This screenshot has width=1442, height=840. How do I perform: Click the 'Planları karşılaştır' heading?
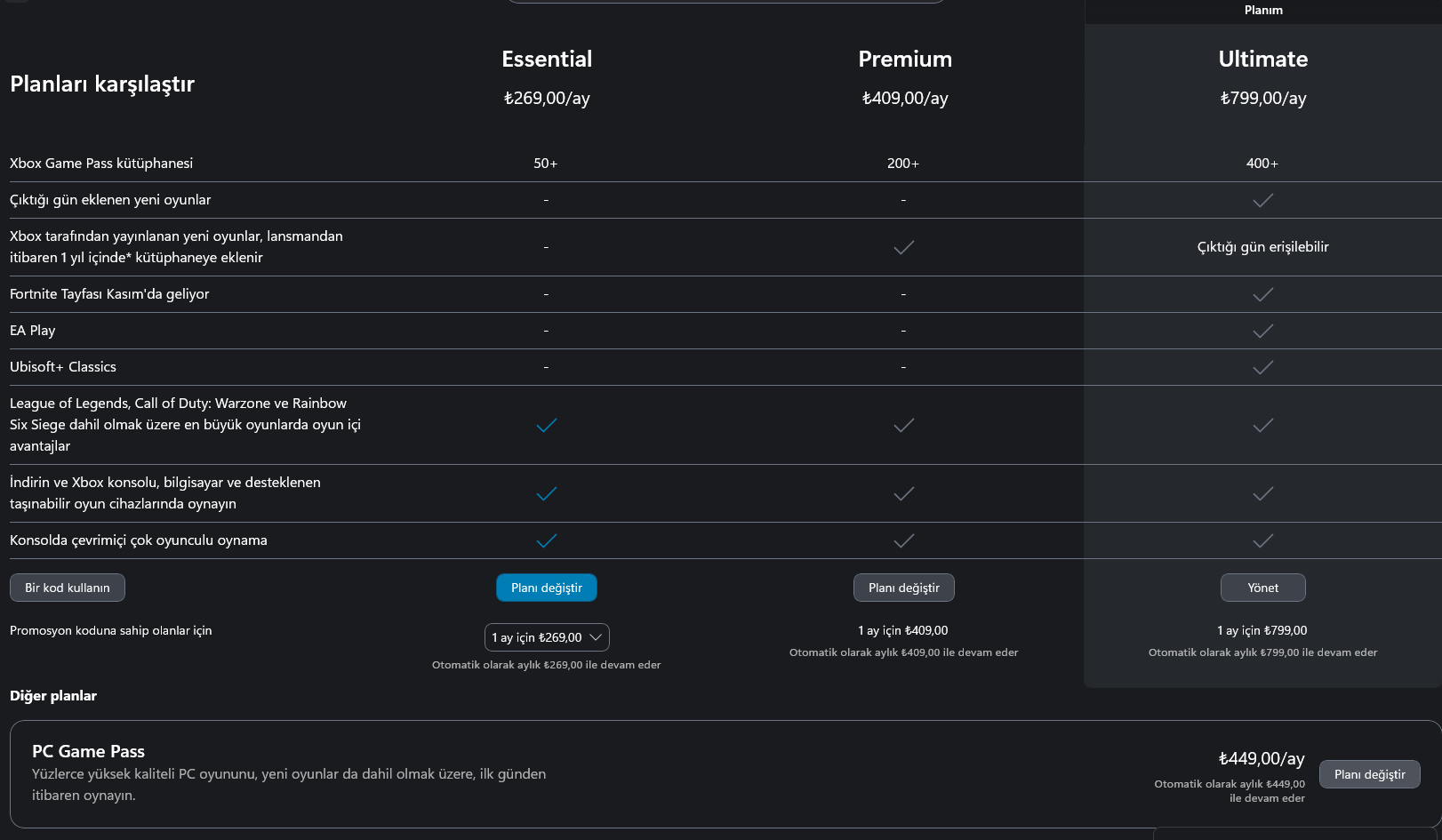(x=102, y=84)
